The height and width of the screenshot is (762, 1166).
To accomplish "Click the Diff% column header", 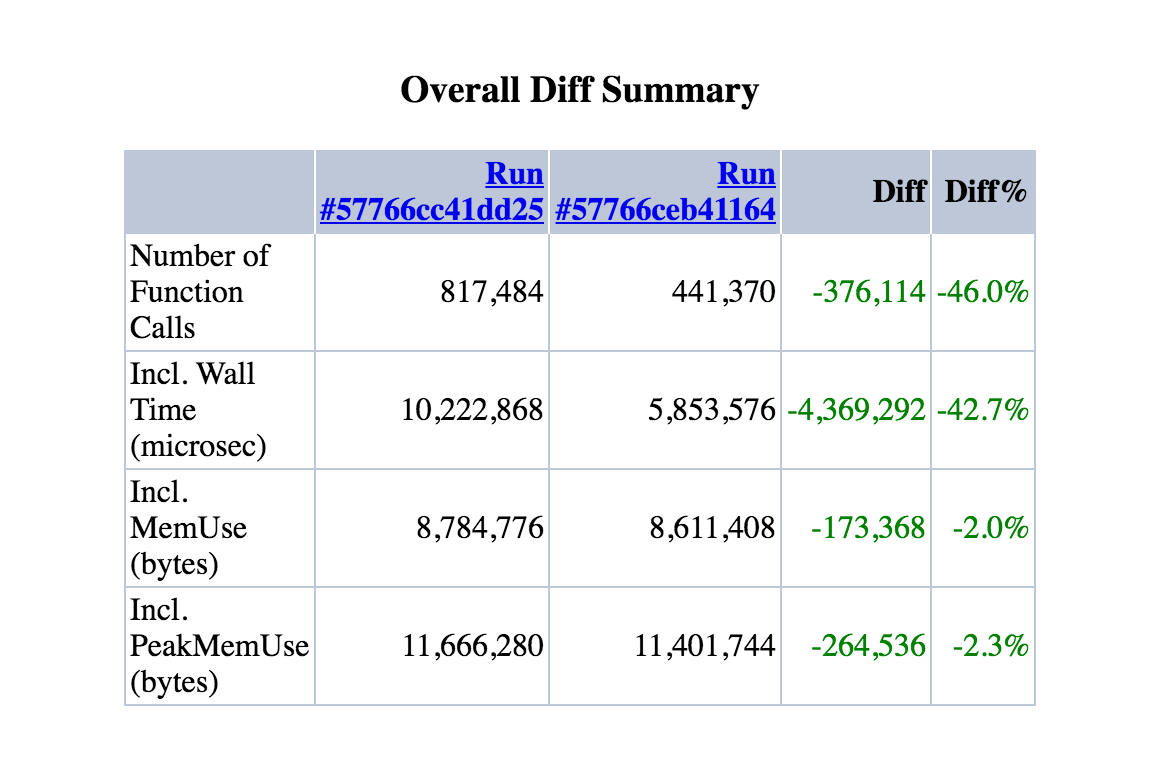I will tap(985, 192).
